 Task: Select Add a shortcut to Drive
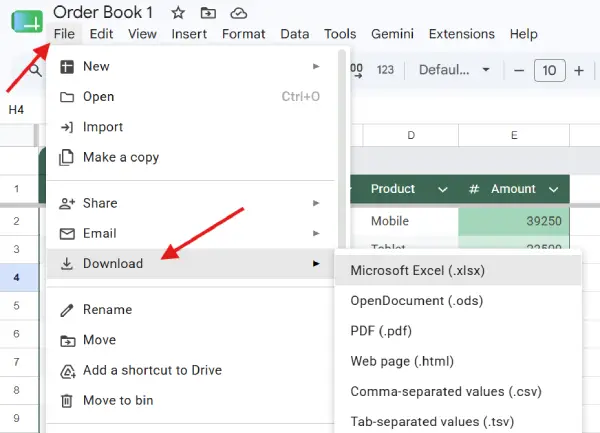click(x=191, y=370)
